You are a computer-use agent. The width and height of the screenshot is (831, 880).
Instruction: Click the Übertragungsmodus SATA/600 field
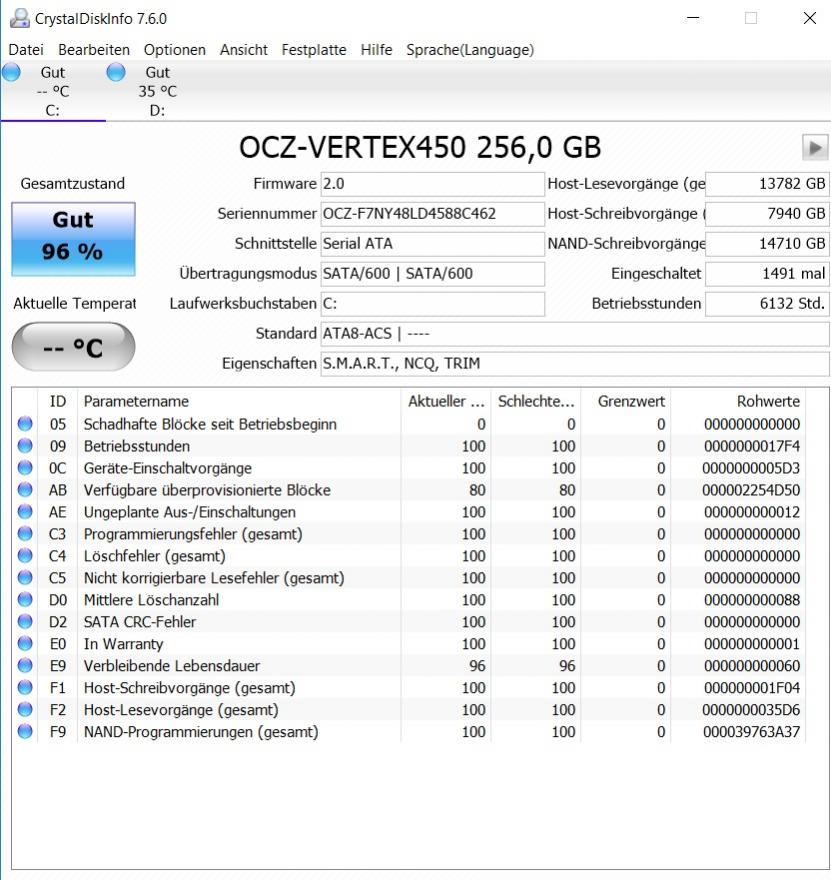(433, 274)
